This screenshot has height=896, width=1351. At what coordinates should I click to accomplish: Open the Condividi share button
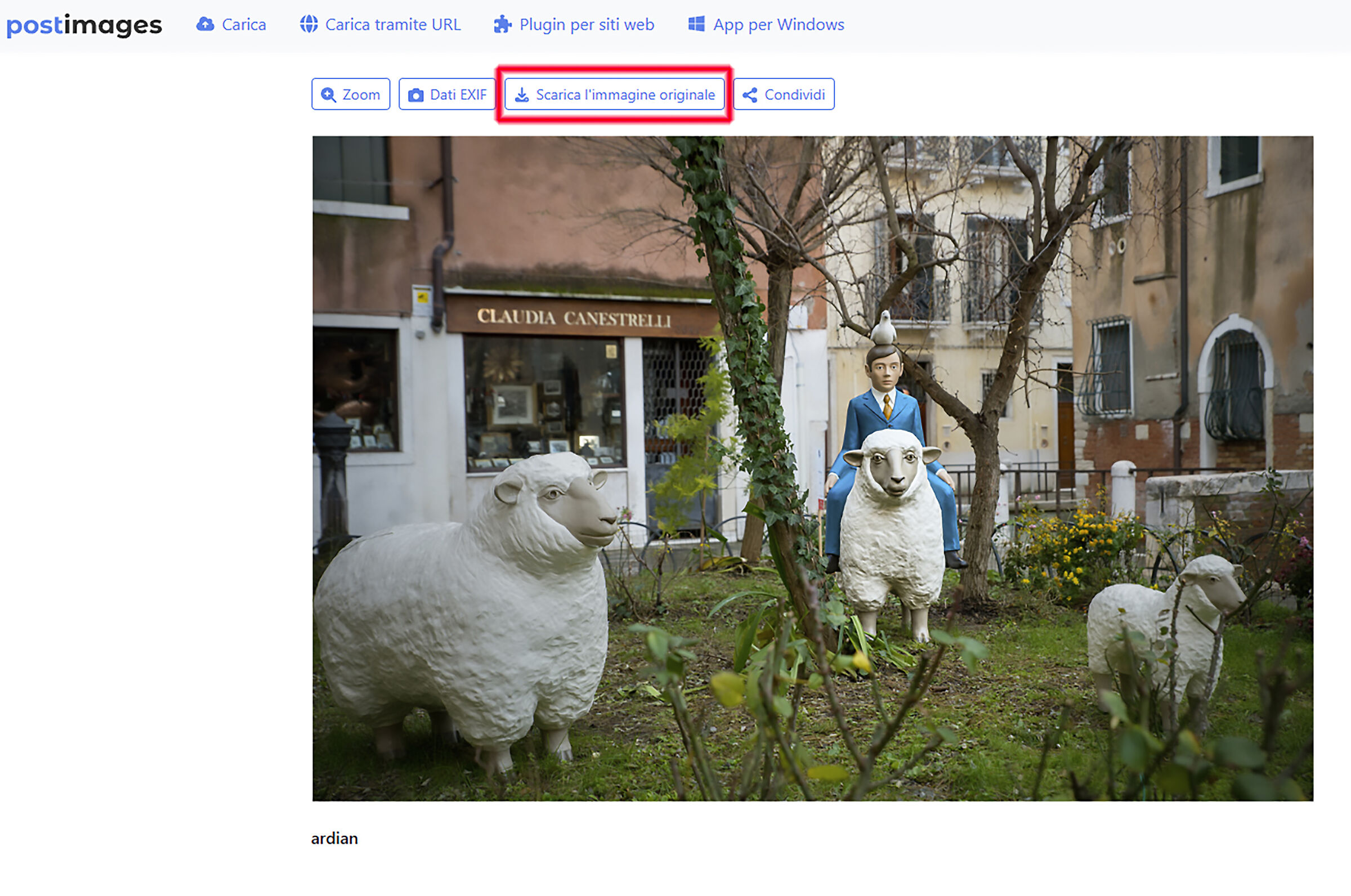(x=784, y=95)
